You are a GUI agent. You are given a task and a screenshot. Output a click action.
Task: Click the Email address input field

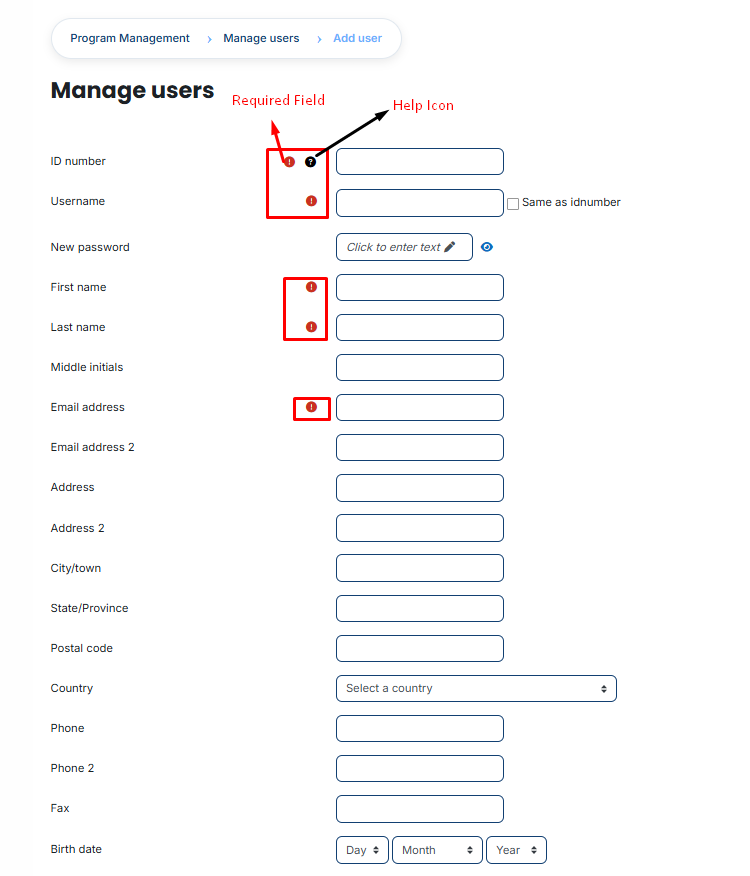pyautogui.click(x=420, y=407)
